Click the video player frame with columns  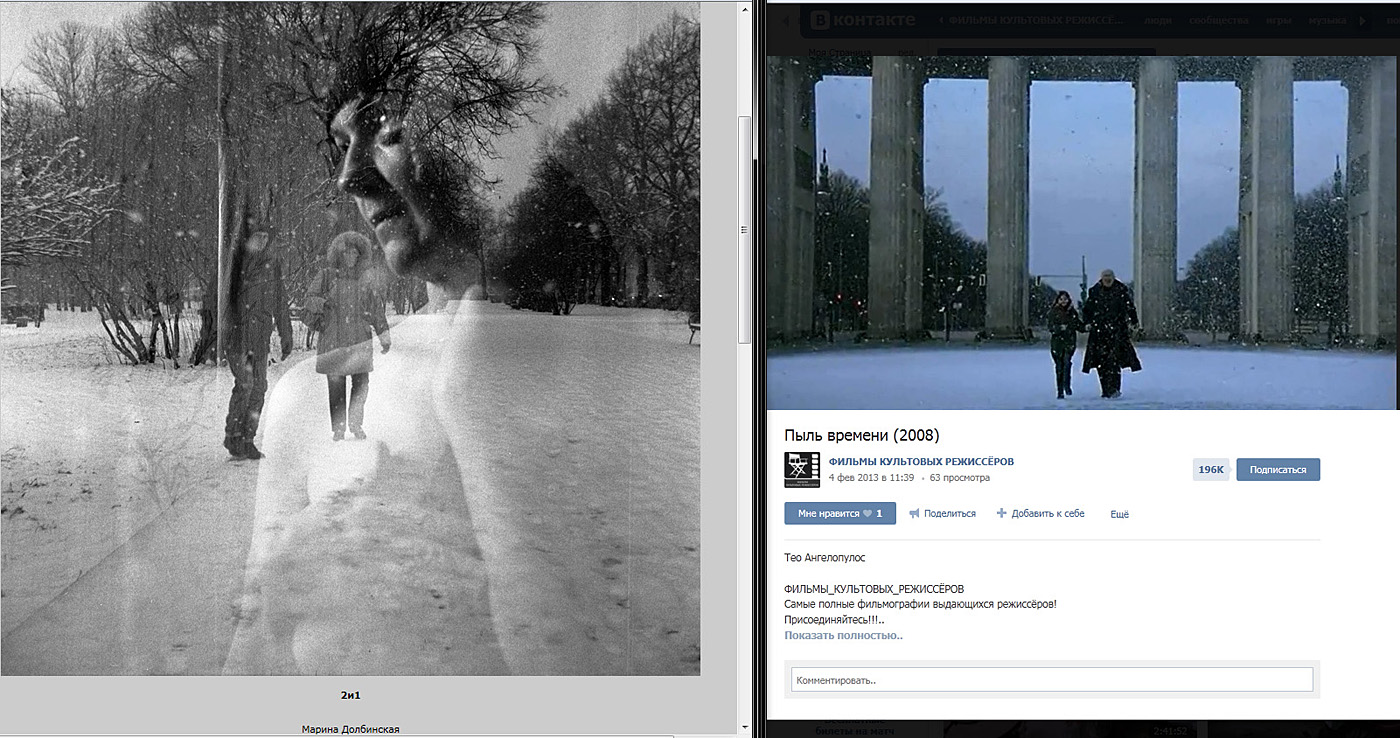pyautogui.click(x=1082, y=231)
